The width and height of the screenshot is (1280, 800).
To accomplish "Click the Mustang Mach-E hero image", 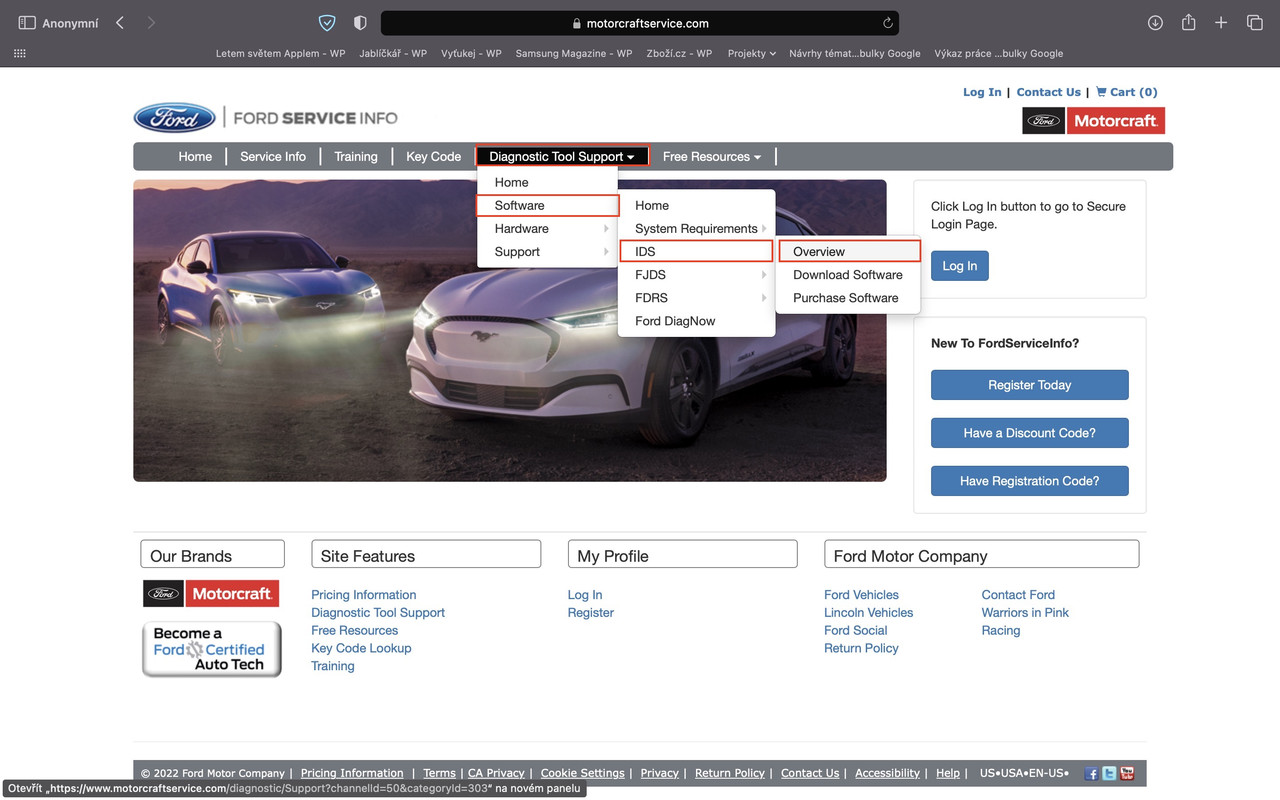I will [510, 331].
